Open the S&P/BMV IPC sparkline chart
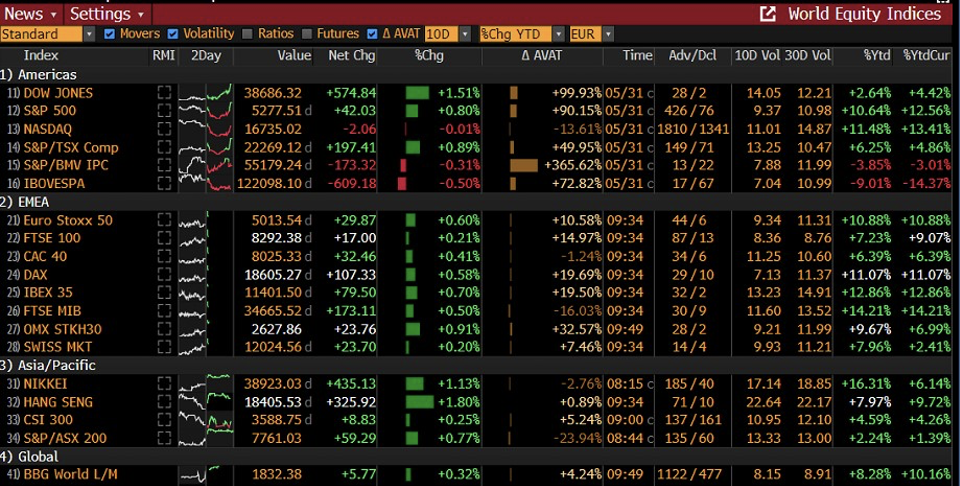Image resolution: width=960 pixels, height=486 pixels. (x=205, y=165)
